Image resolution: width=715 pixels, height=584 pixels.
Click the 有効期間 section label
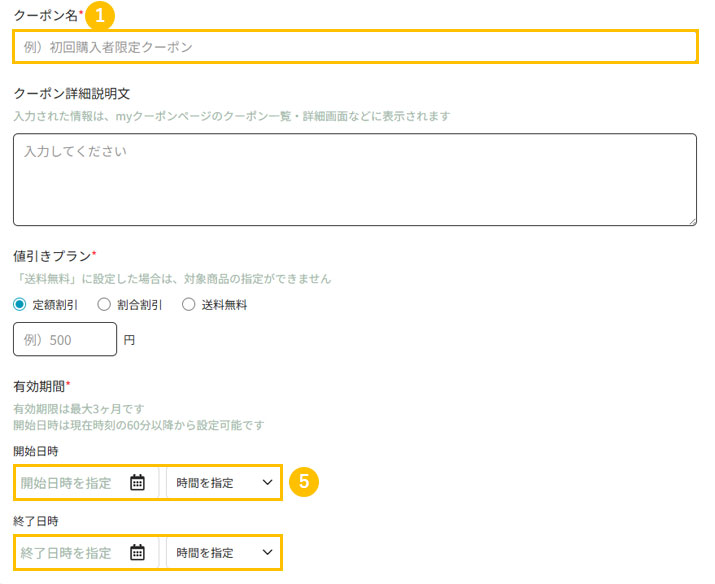[39, 386]
